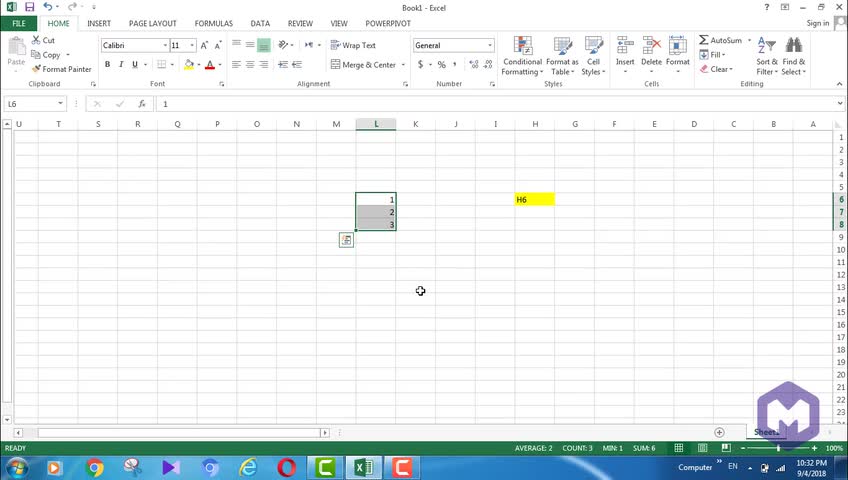Apply the yellow fill color
This screenshot has height=480, width=848.
pos(189,64)
